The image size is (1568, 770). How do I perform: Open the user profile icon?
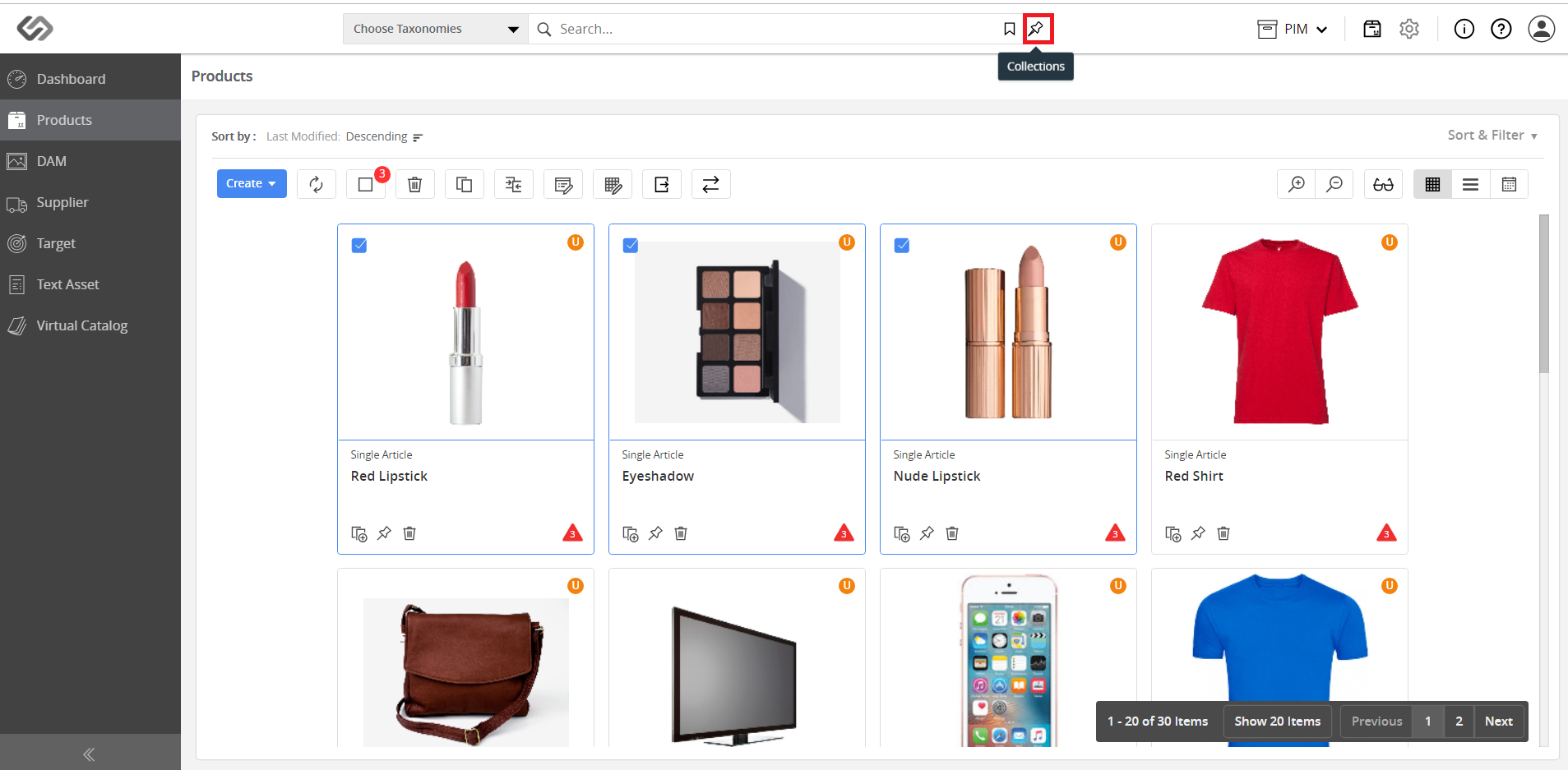1542,29
